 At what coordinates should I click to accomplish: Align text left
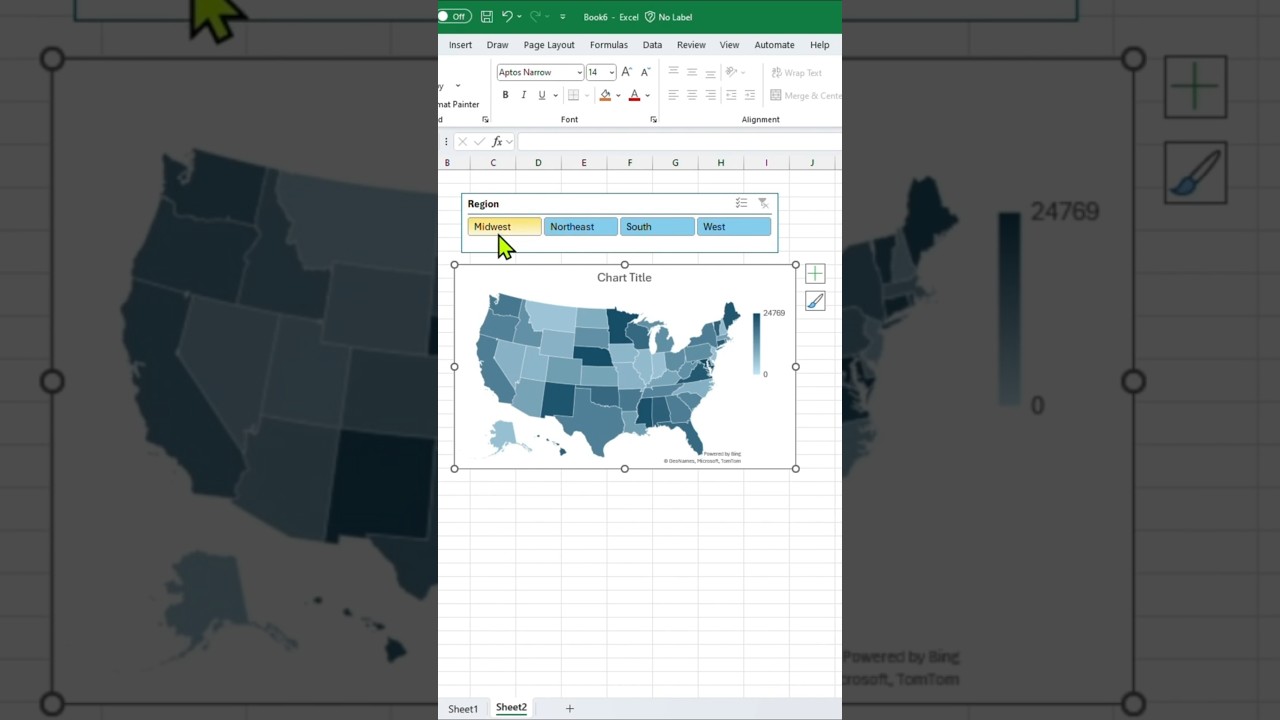pyautogui.click(x=673, y=95)
